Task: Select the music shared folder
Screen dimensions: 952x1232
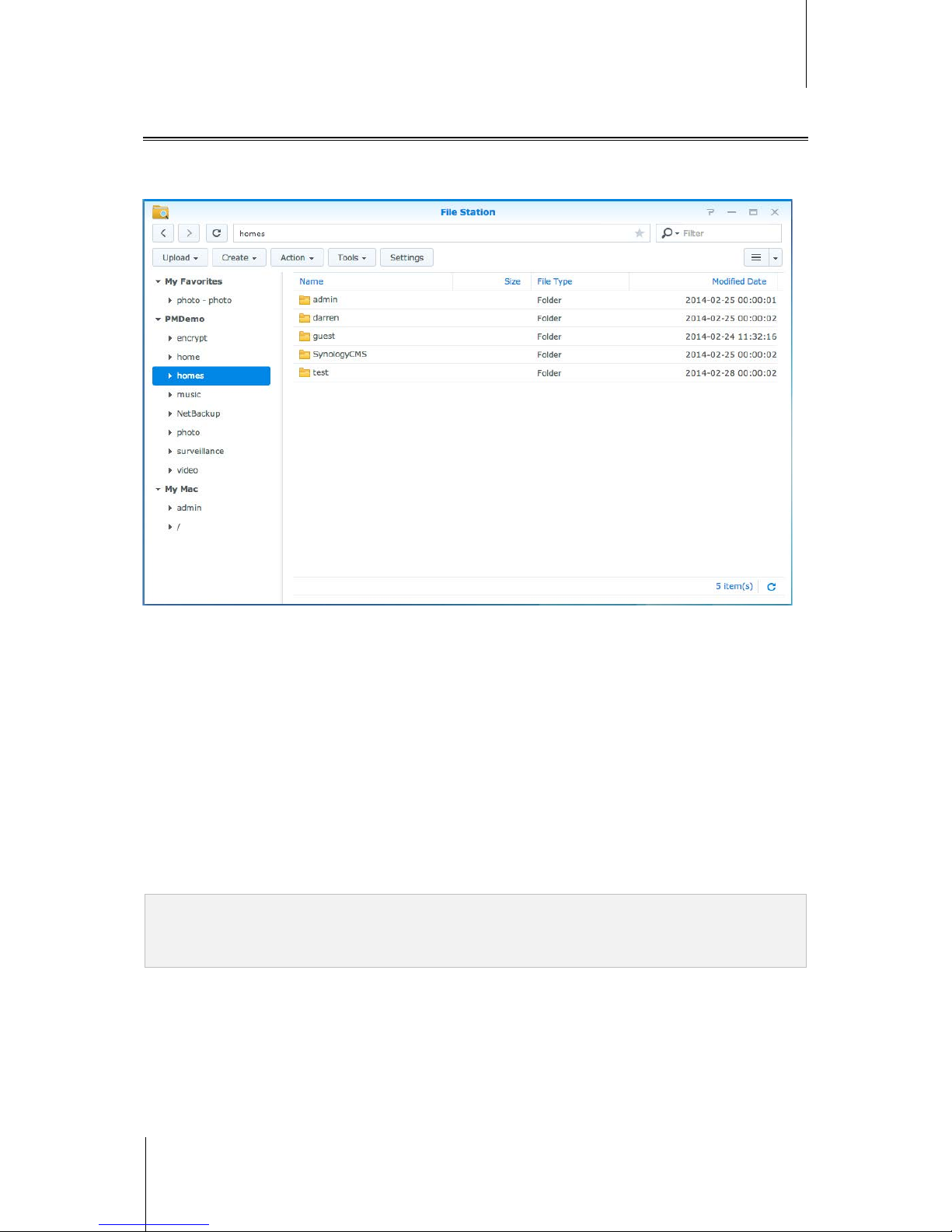Action: [x=189, y=395]
